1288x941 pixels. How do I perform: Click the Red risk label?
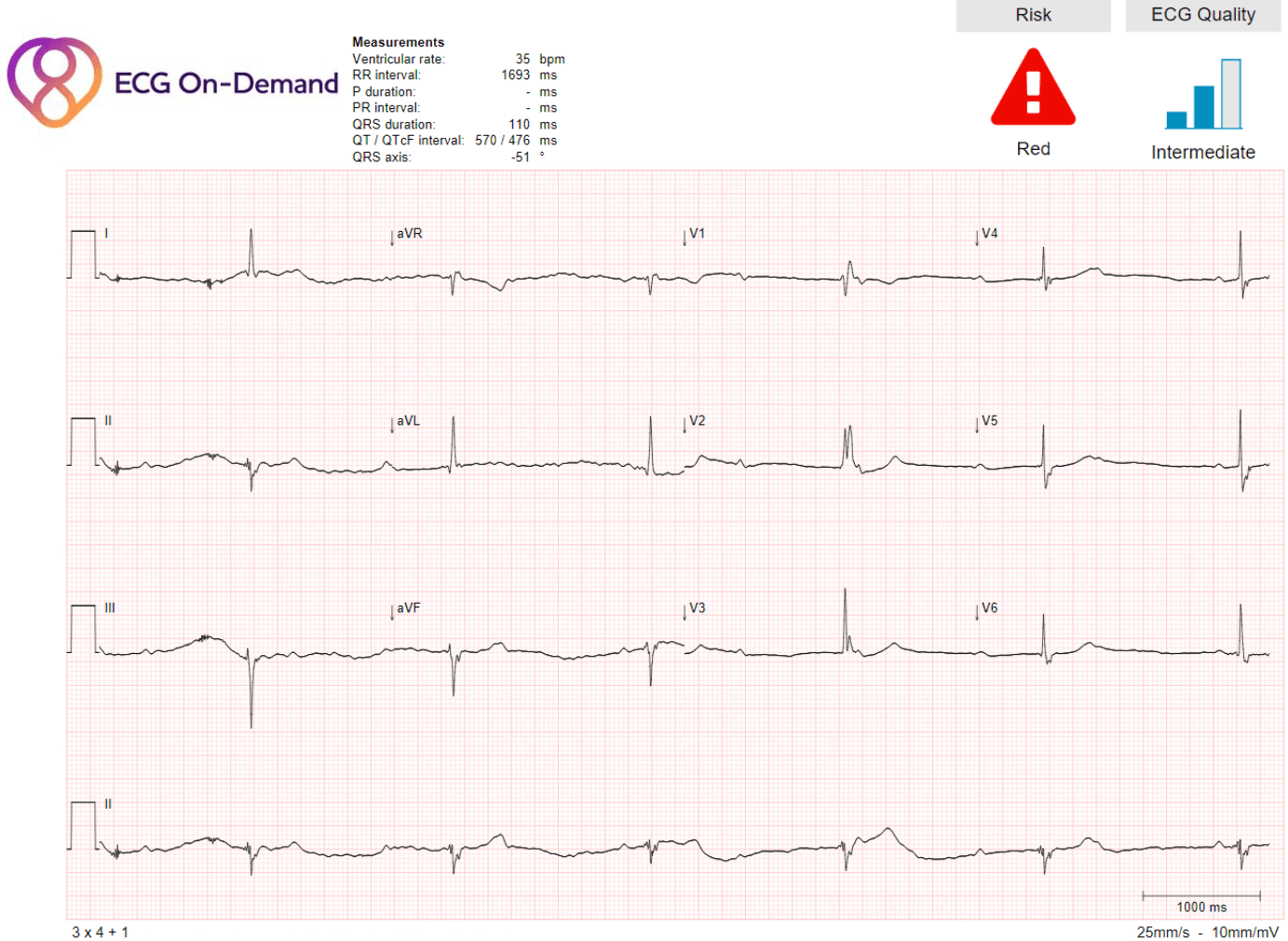1033,149
